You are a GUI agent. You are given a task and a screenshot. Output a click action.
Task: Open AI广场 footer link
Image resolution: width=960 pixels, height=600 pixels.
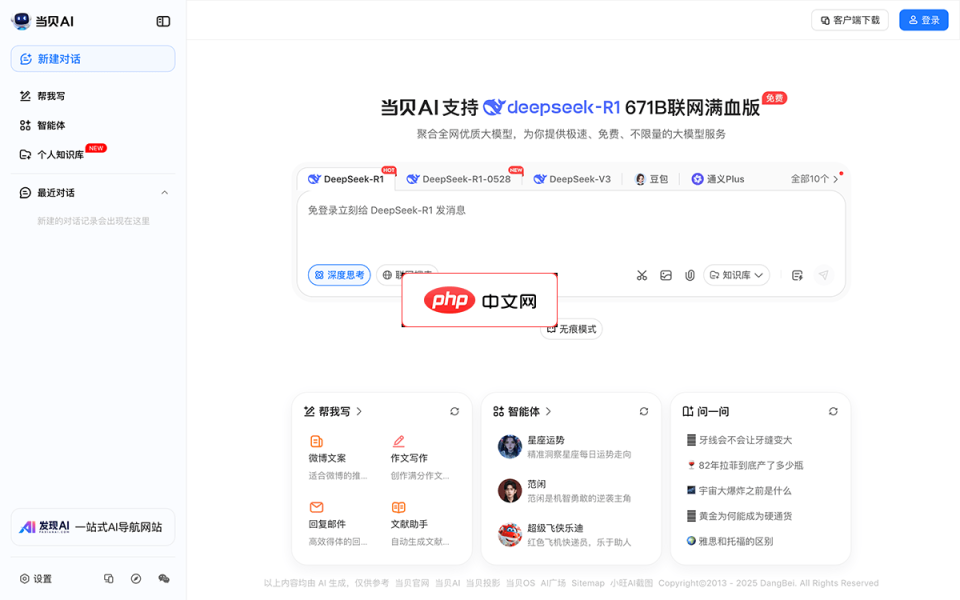553,583
